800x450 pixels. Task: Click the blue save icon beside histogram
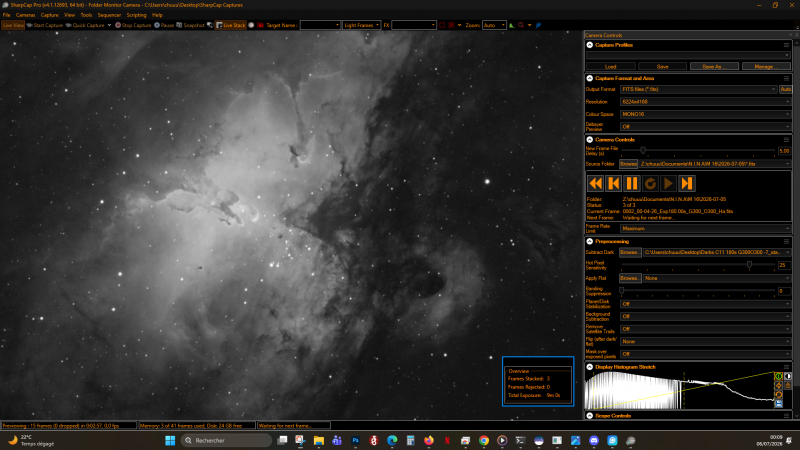point(778,404)
